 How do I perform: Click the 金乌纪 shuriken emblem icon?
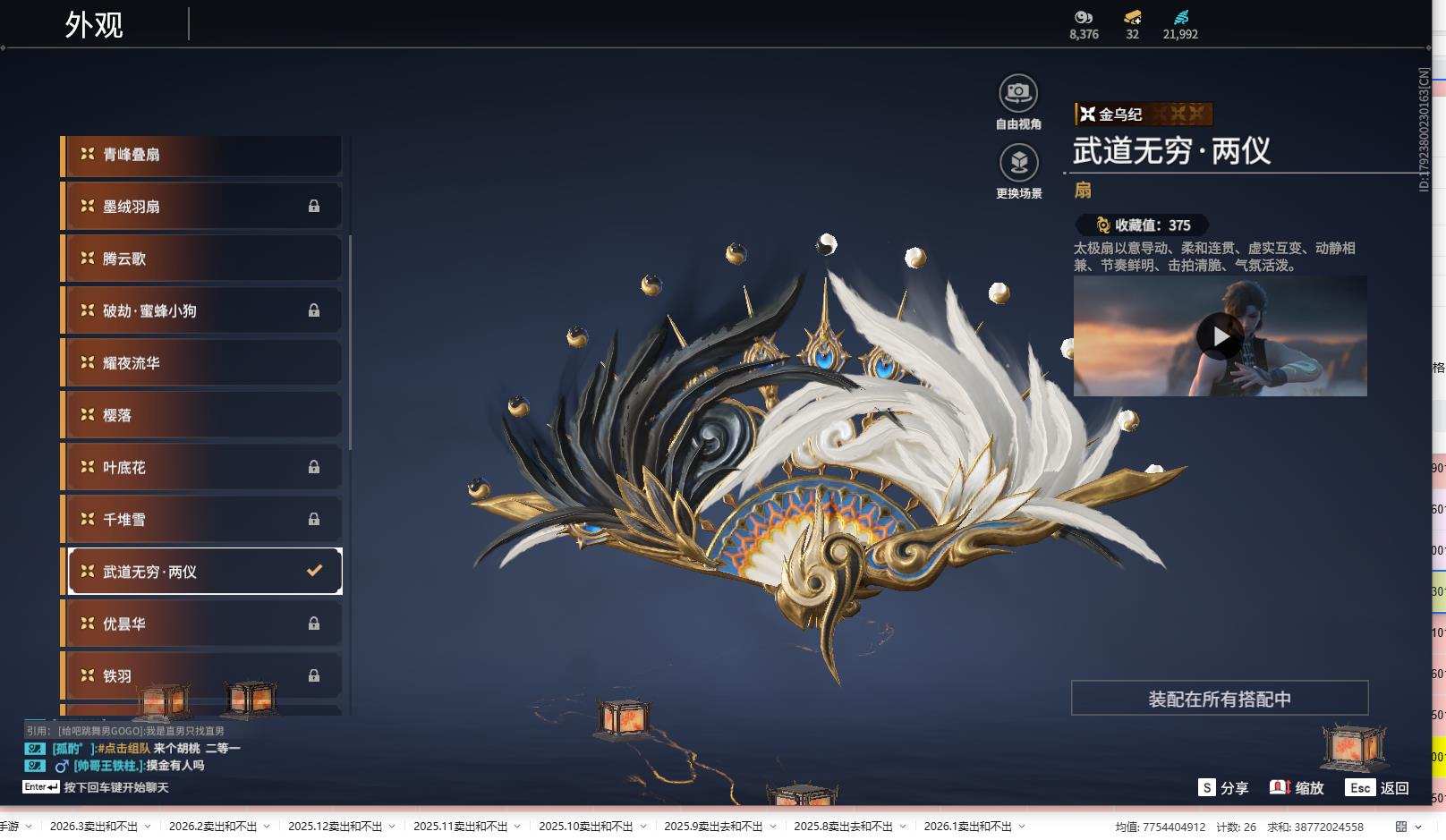pyautogui.click(x=1086, y=114)
